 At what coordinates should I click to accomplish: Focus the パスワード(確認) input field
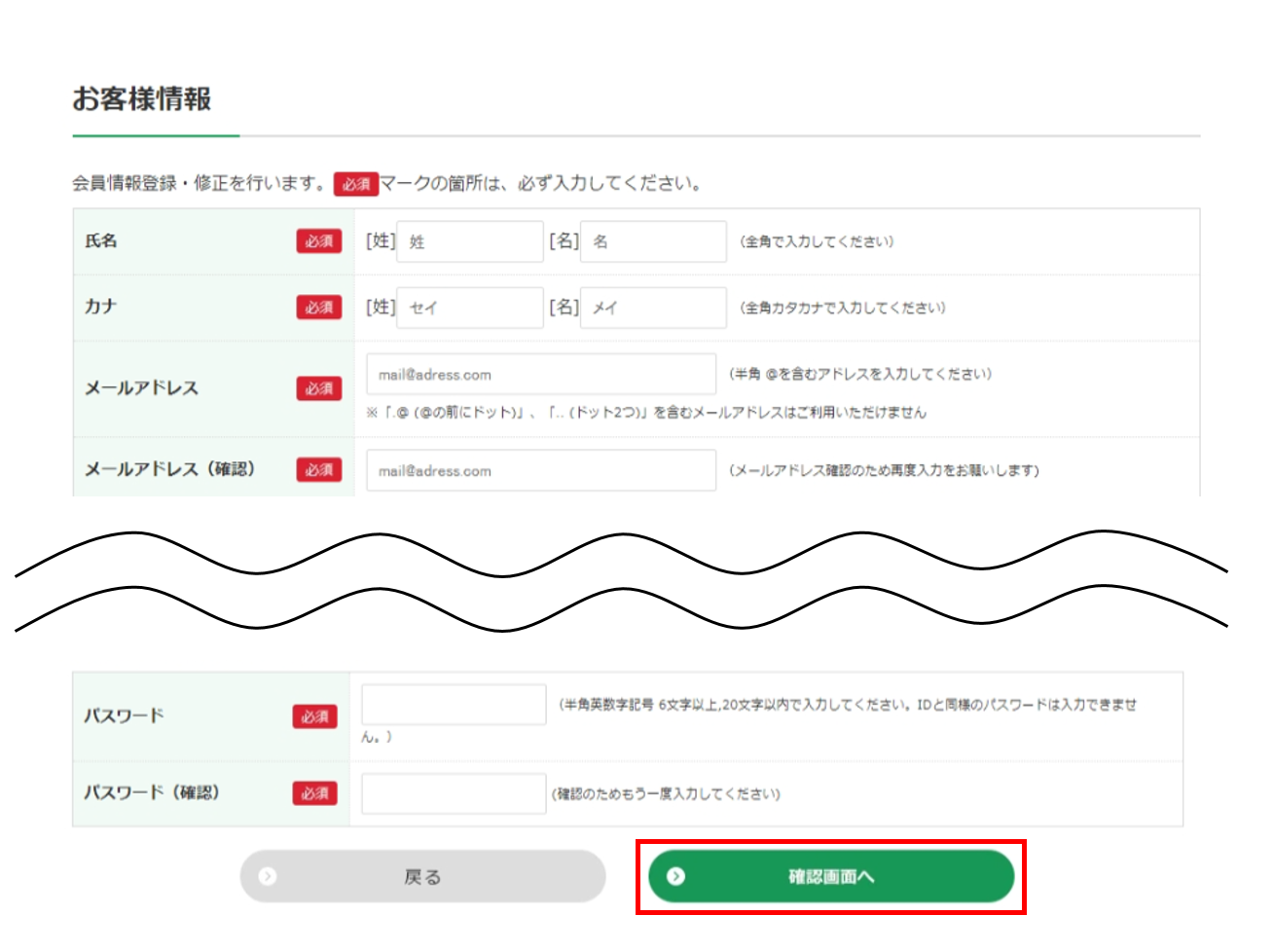454,793
